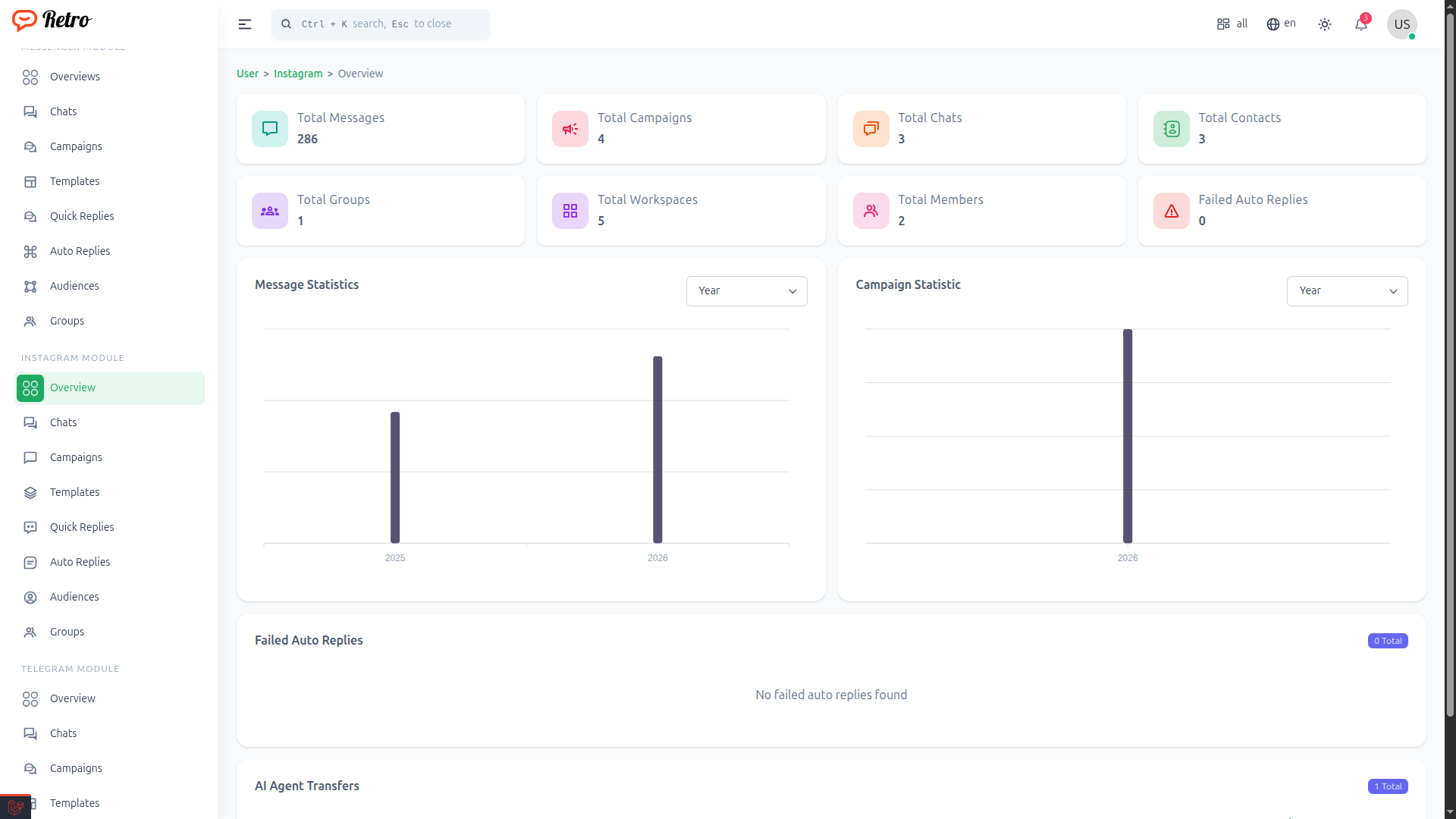
Task: Click the Total Workspaces grid icon
Action: [570, 211]
